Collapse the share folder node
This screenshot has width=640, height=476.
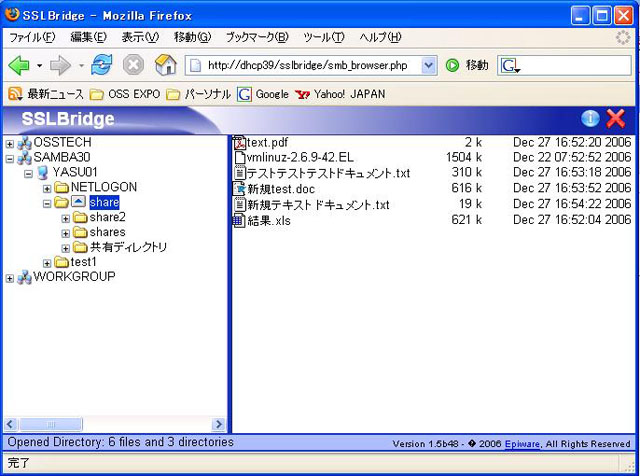47,203
